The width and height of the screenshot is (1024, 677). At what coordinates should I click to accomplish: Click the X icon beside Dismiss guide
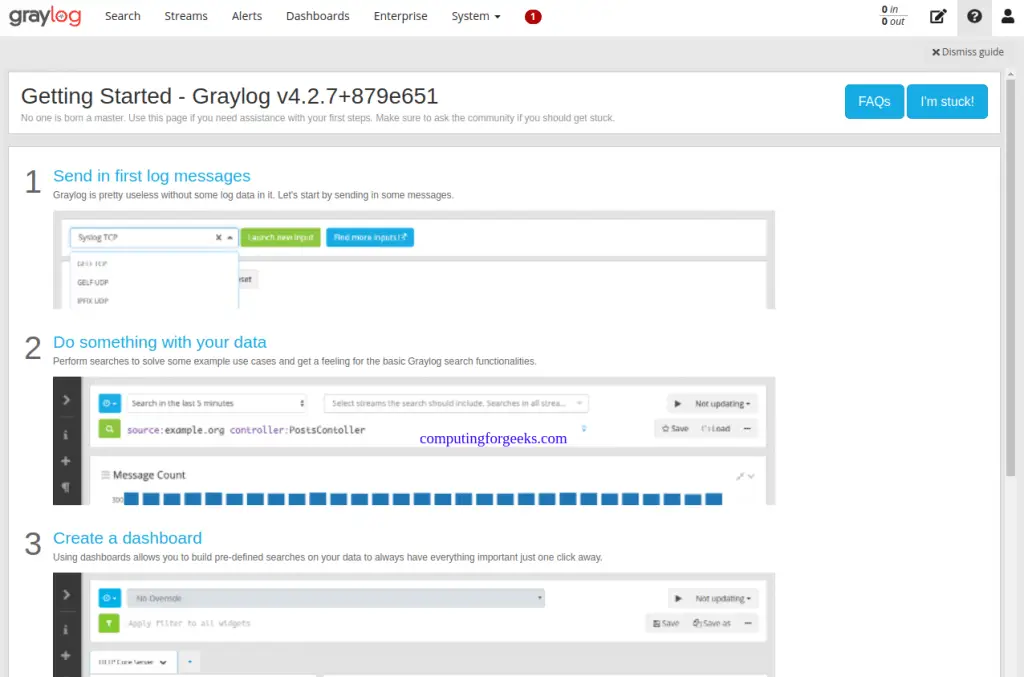[935, 52]
